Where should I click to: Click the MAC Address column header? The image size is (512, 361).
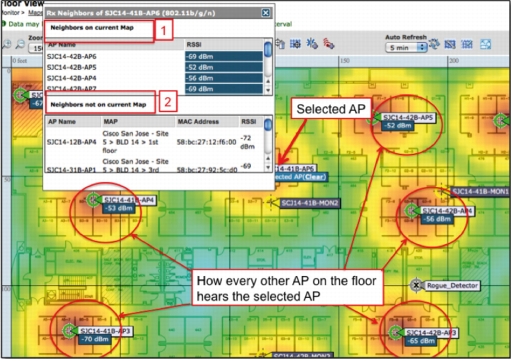198,122
